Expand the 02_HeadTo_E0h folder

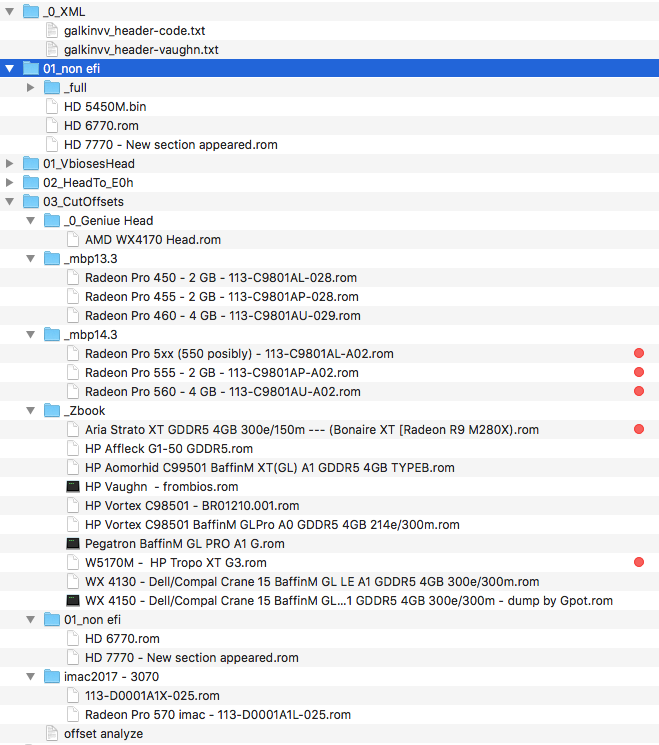[x=10, y=182]
